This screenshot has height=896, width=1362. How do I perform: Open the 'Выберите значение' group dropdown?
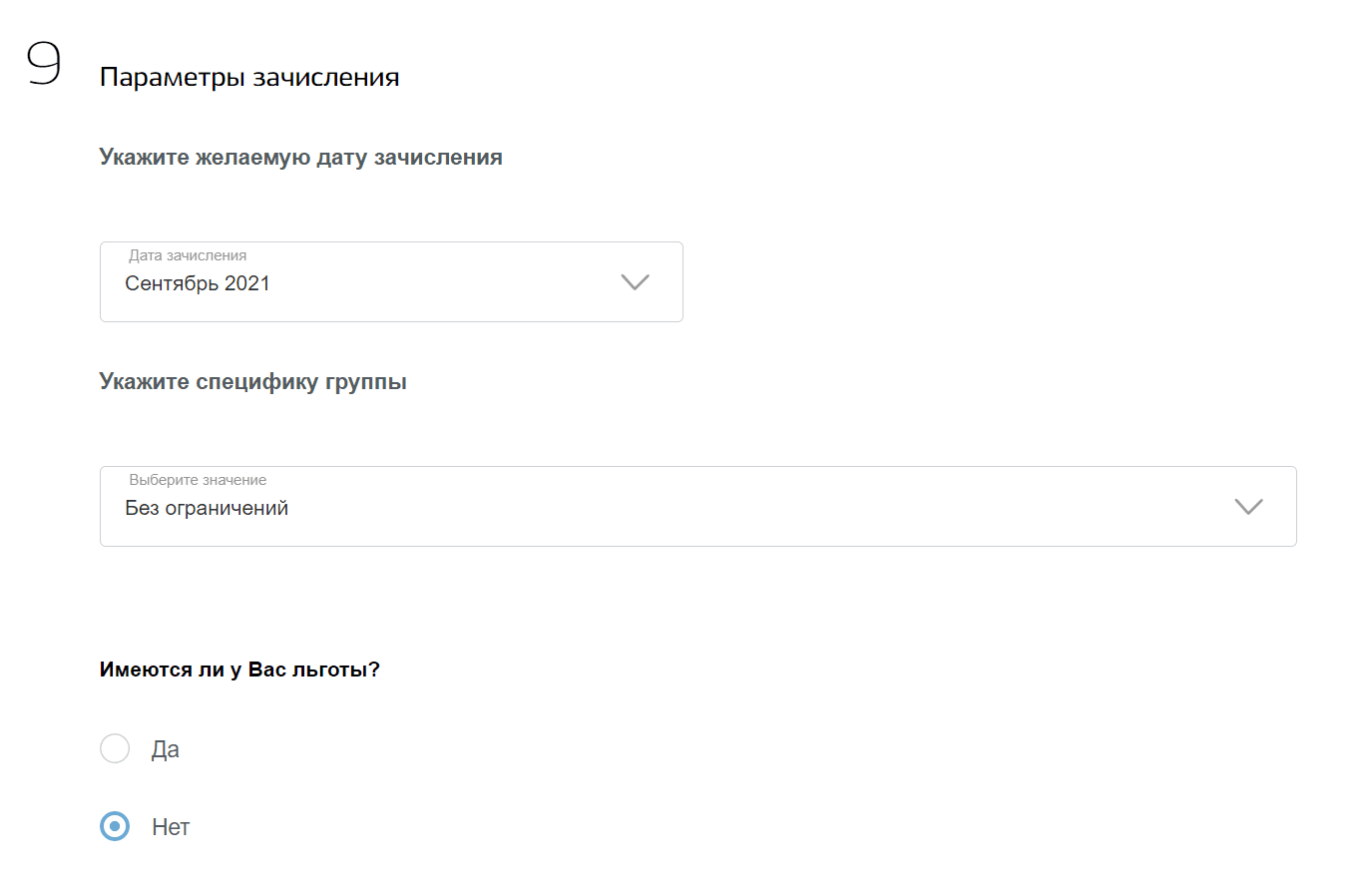[x=697, y=507]
